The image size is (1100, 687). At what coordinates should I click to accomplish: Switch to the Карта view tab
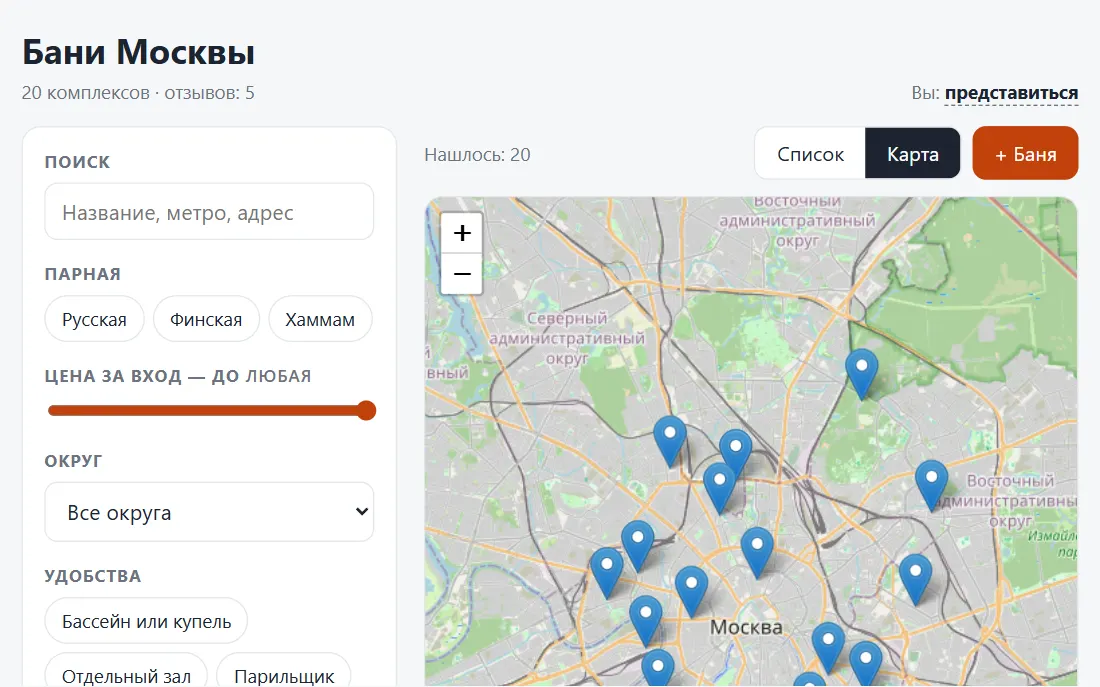913,154
